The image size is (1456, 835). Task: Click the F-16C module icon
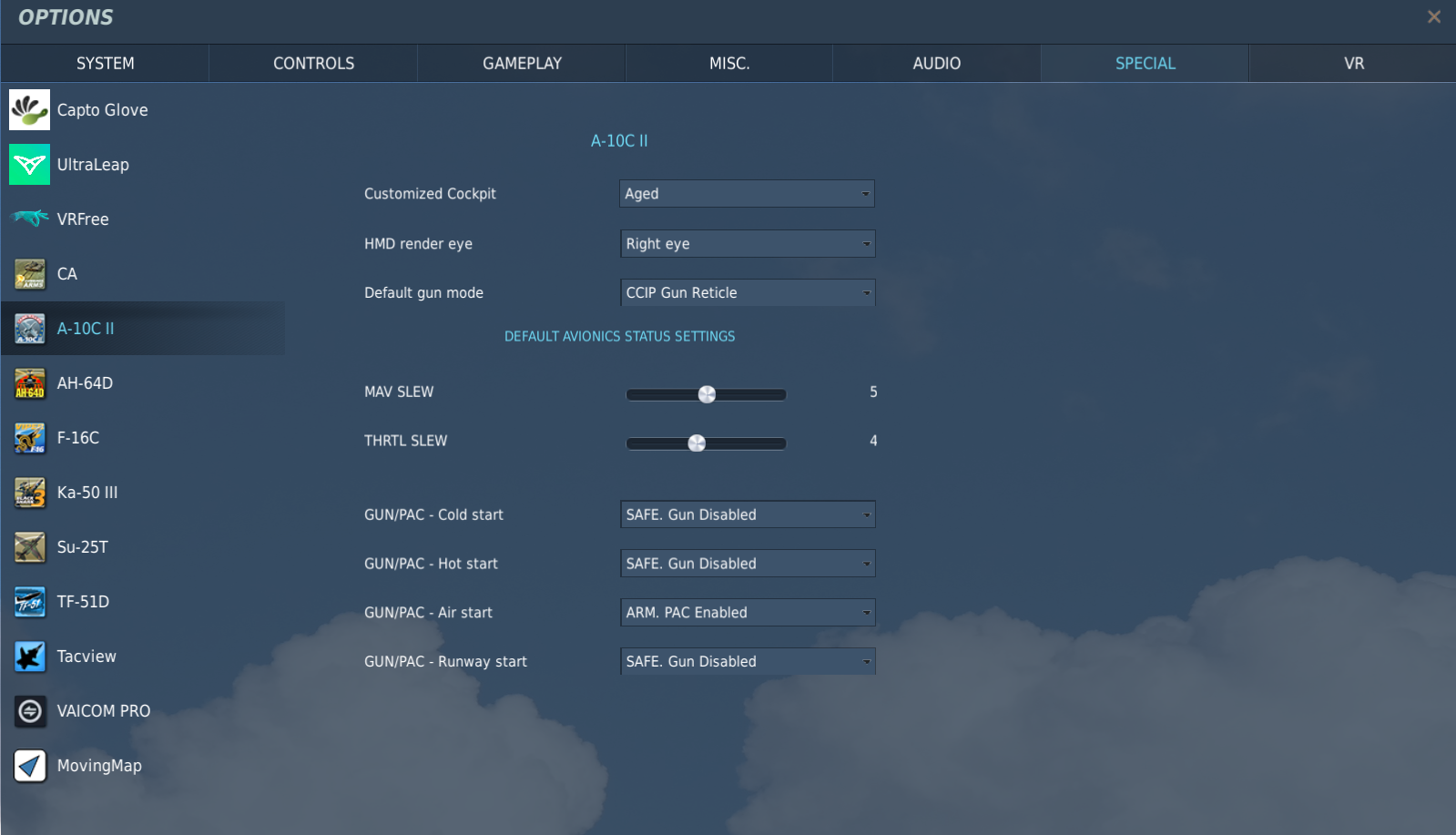(30, 438)
